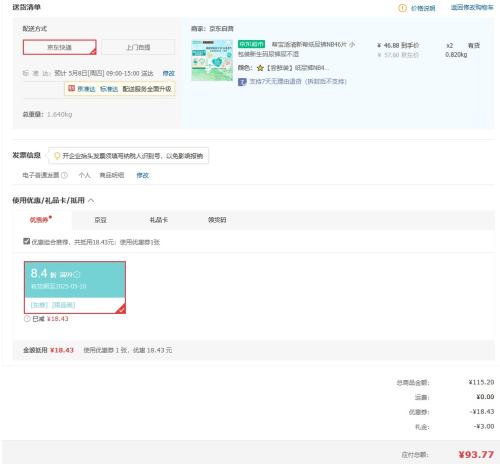500x464 pixels.
Task: Click the star icon beside 颜色
Action: click(x=260, y=68)
